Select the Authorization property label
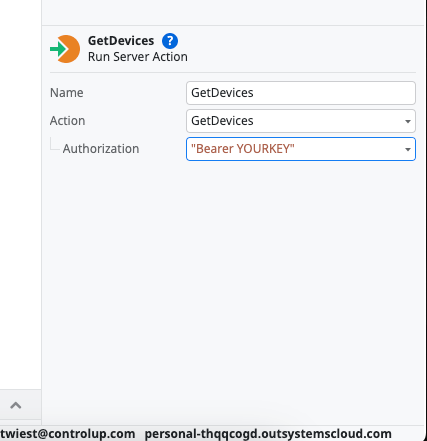Screen dimensions: 427x441 pos(101,149)
